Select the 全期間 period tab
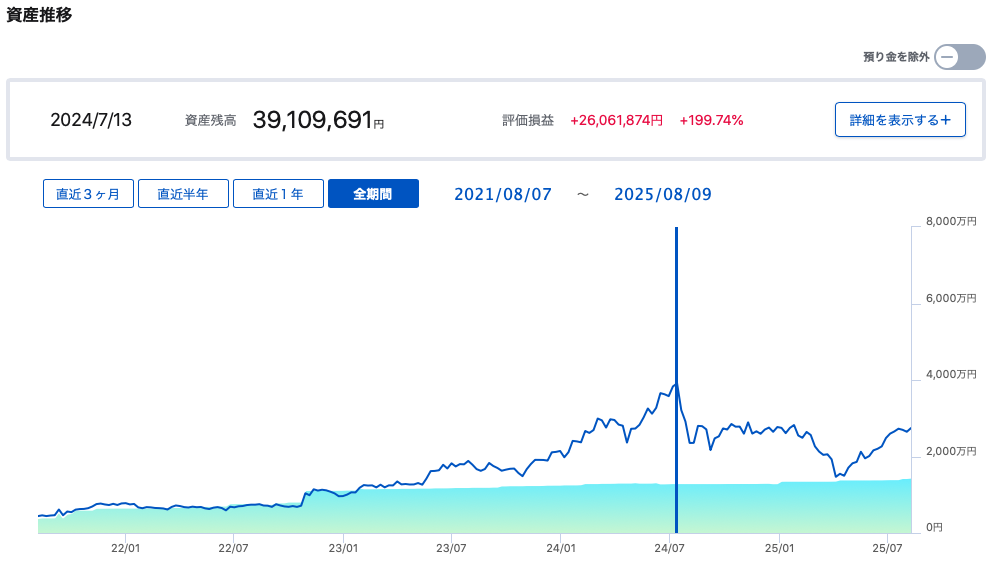Viewport: 992px width, 563px height. (373, 194)
